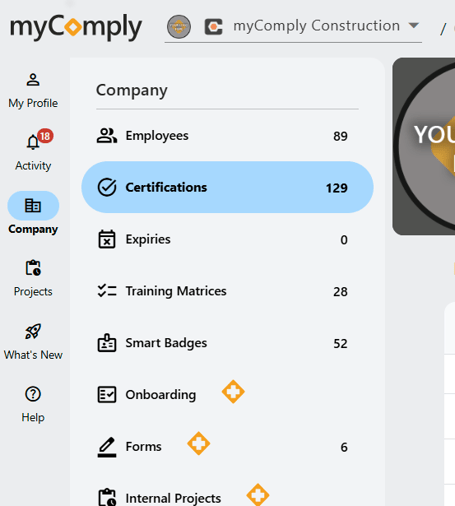Open My Profile person icon
455x506 pixels.
click(33, 80)
